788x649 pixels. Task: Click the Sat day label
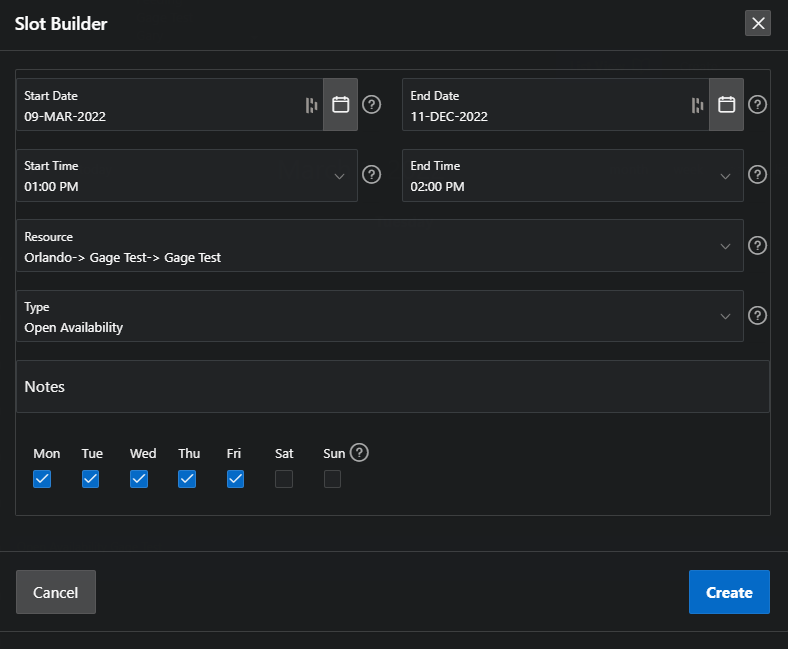(284, 453)
